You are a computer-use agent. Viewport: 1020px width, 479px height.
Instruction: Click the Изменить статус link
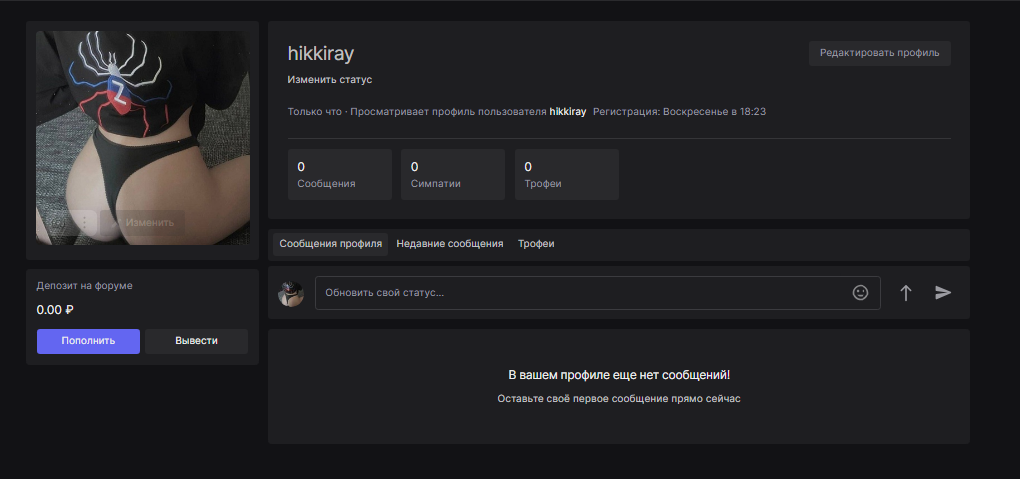(330, 79)
